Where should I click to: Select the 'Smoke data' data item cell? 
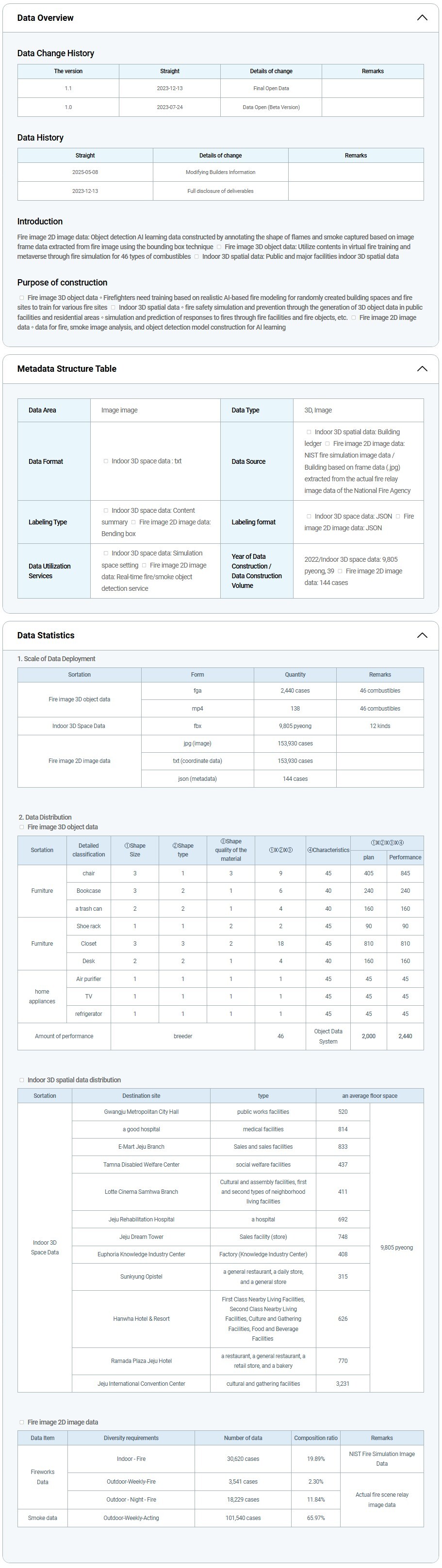click(43, 1518)
